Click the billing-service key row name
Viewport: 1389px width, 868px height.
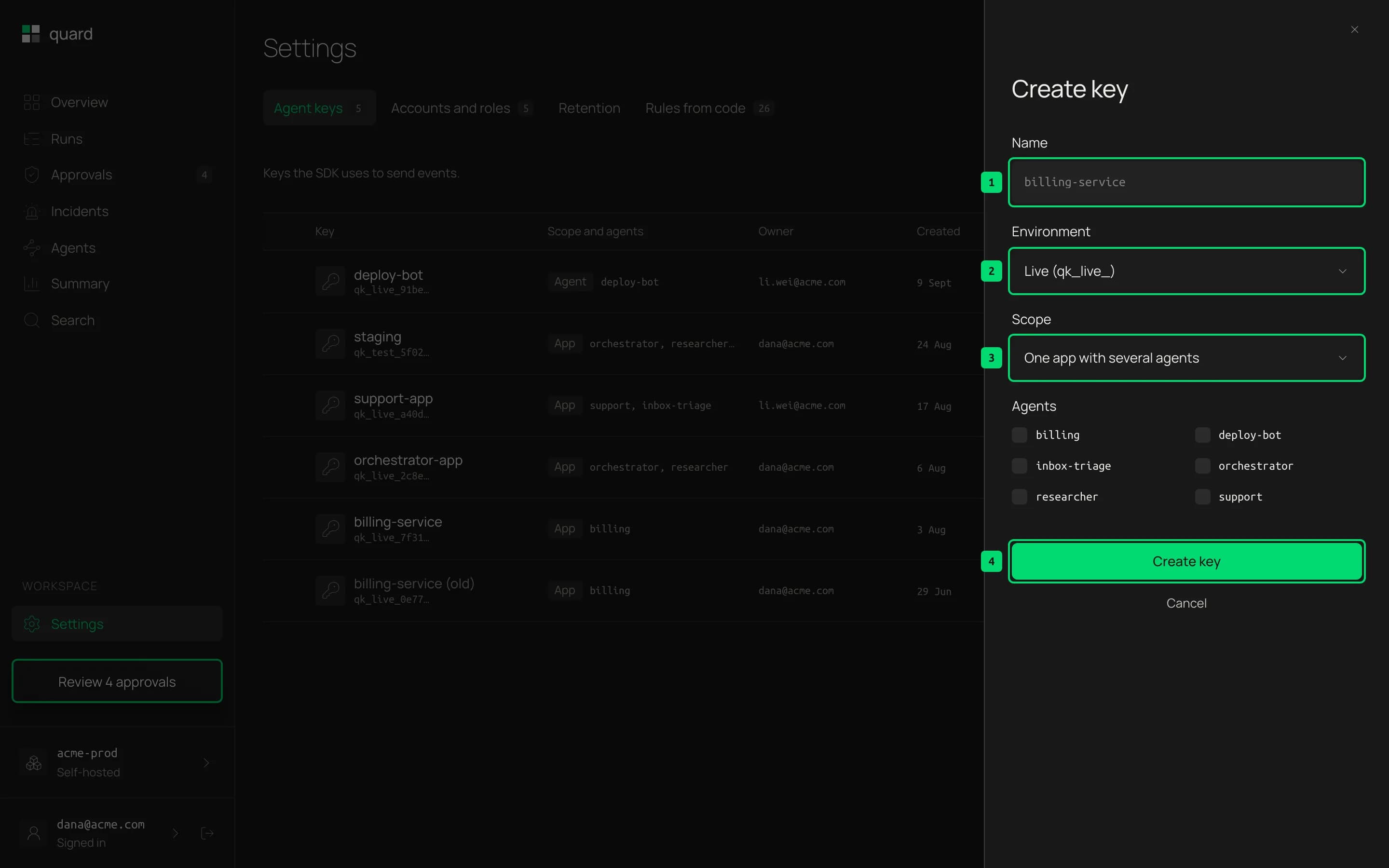point(398,521)
